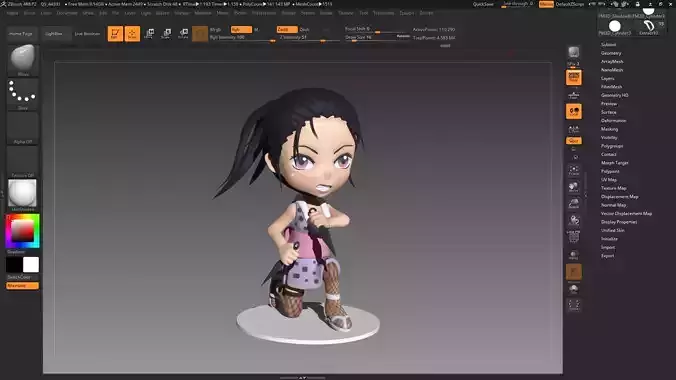Click the QuickSave button
This screenshot has height=380, width=676.
tap(483, 4)
